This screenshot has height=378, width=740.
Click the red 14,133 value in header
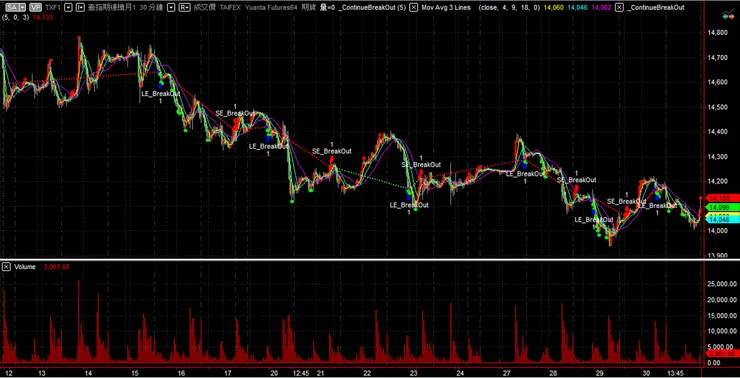pyautogui.click(x=43, y=17)
